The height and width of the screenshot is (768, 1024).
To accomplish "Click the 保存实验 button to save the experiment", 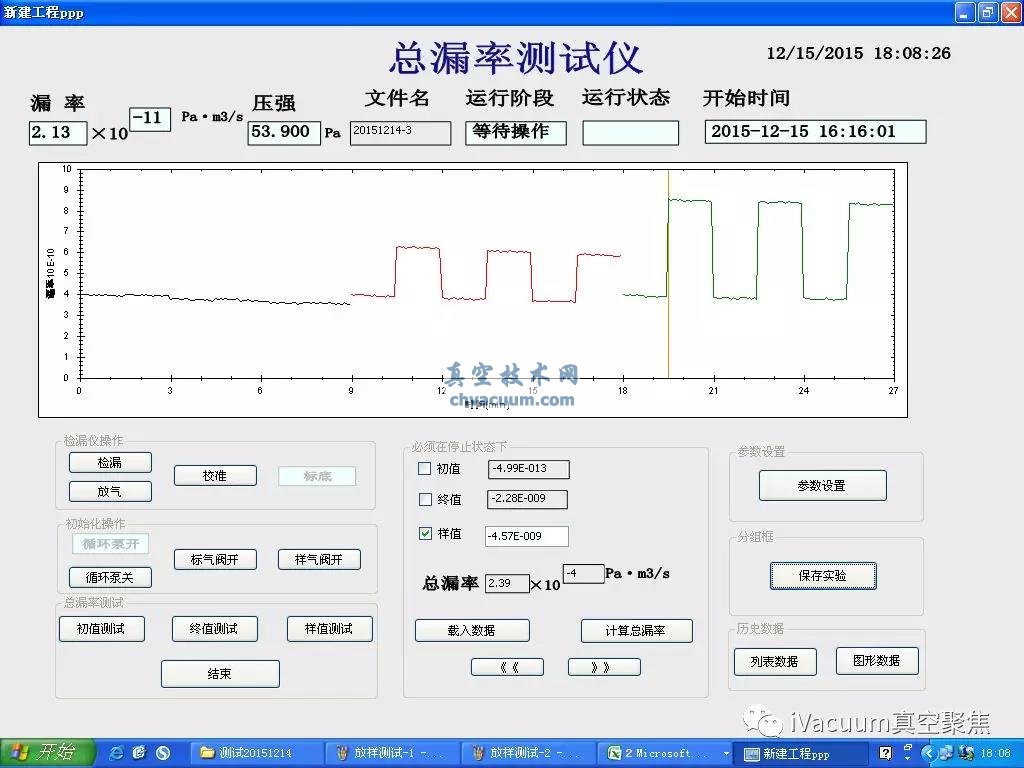I will pos(823,575).
